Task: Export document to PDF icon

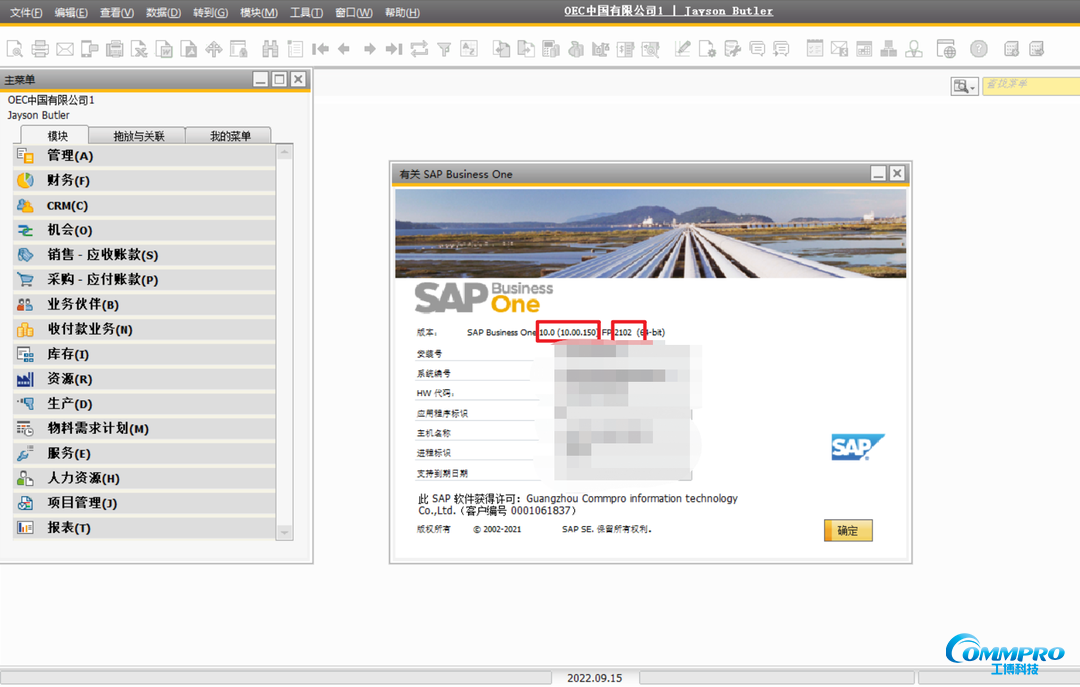Action: [x=186, y=48]
